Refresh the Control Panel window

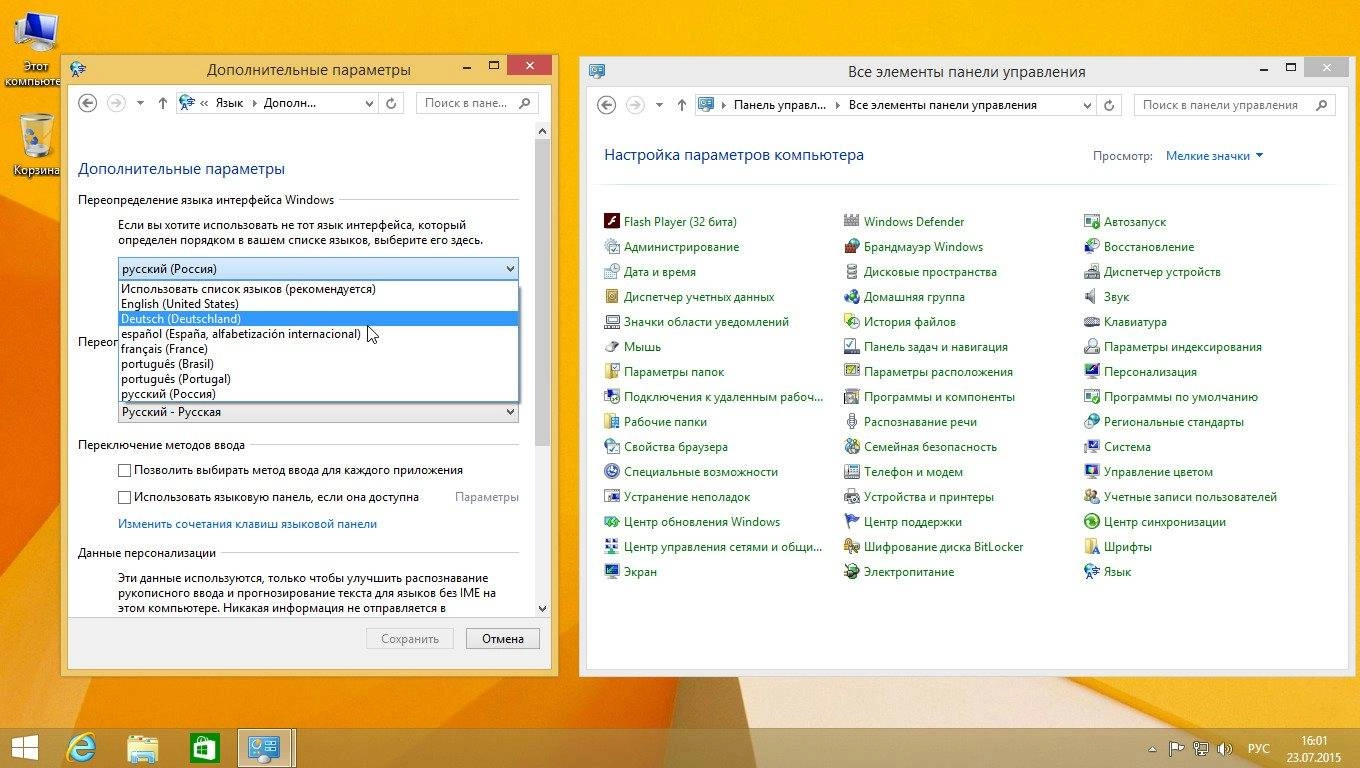click(1109, 105)
